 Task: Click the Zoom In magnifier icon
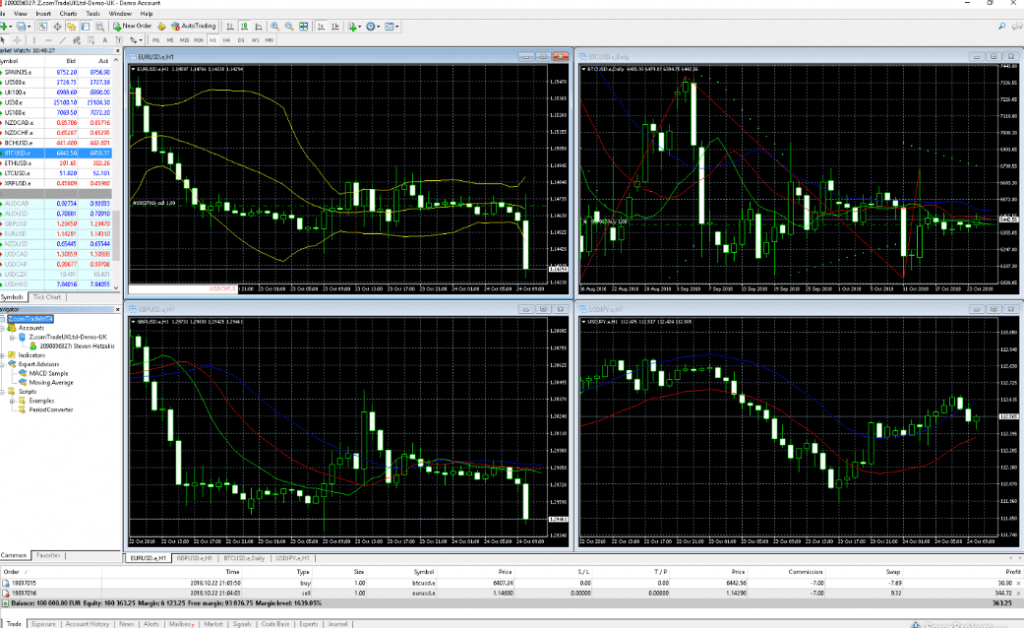click(x=276, y=26)
